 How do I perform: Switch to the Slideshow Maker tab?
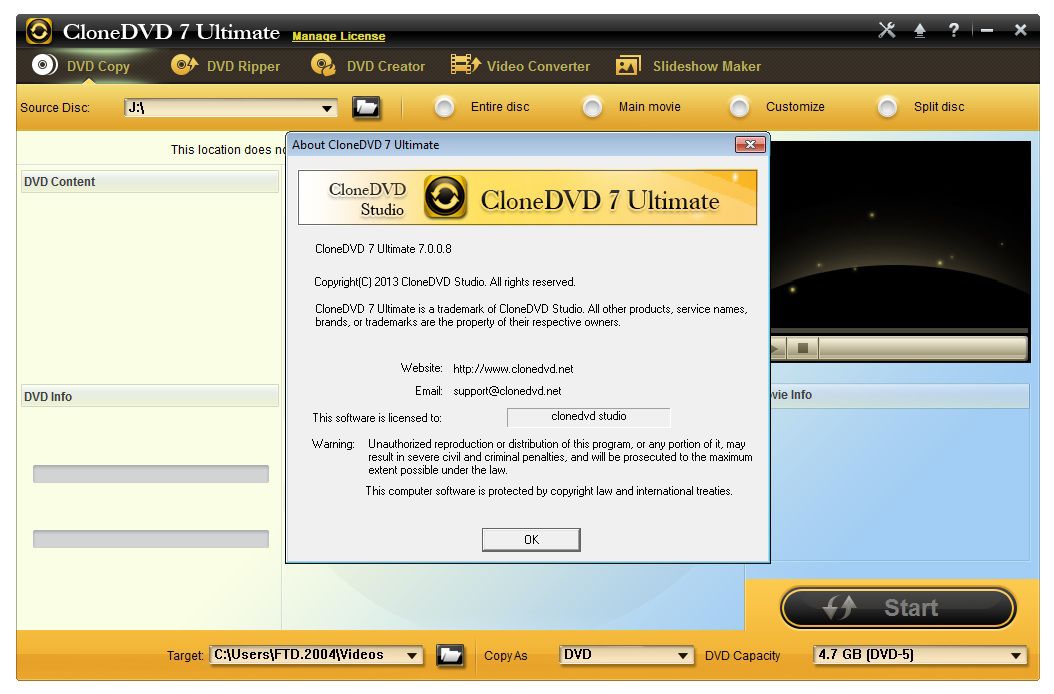pyautogui.click(x=688, y=66)
